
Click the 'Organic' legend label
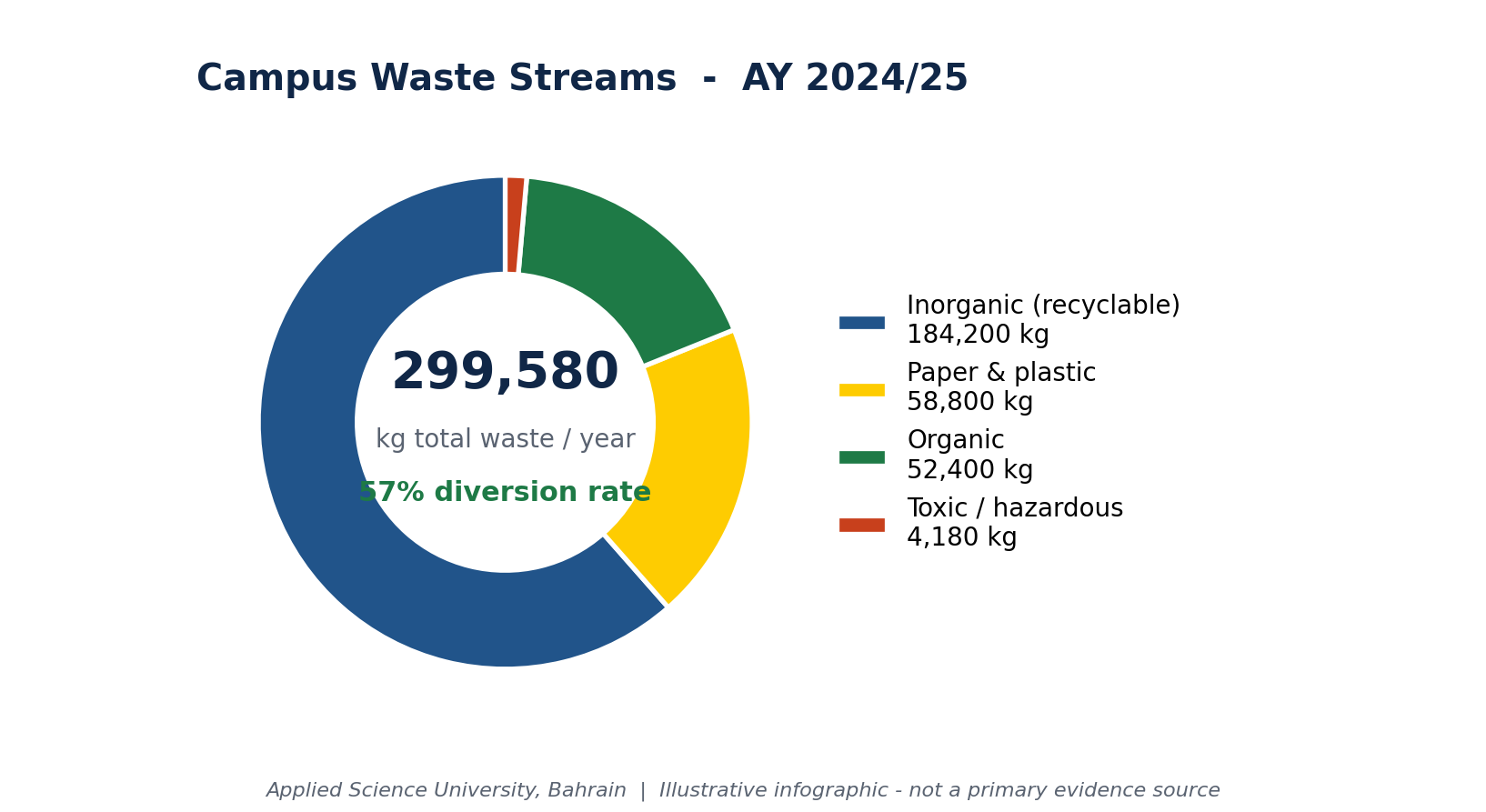956,441
